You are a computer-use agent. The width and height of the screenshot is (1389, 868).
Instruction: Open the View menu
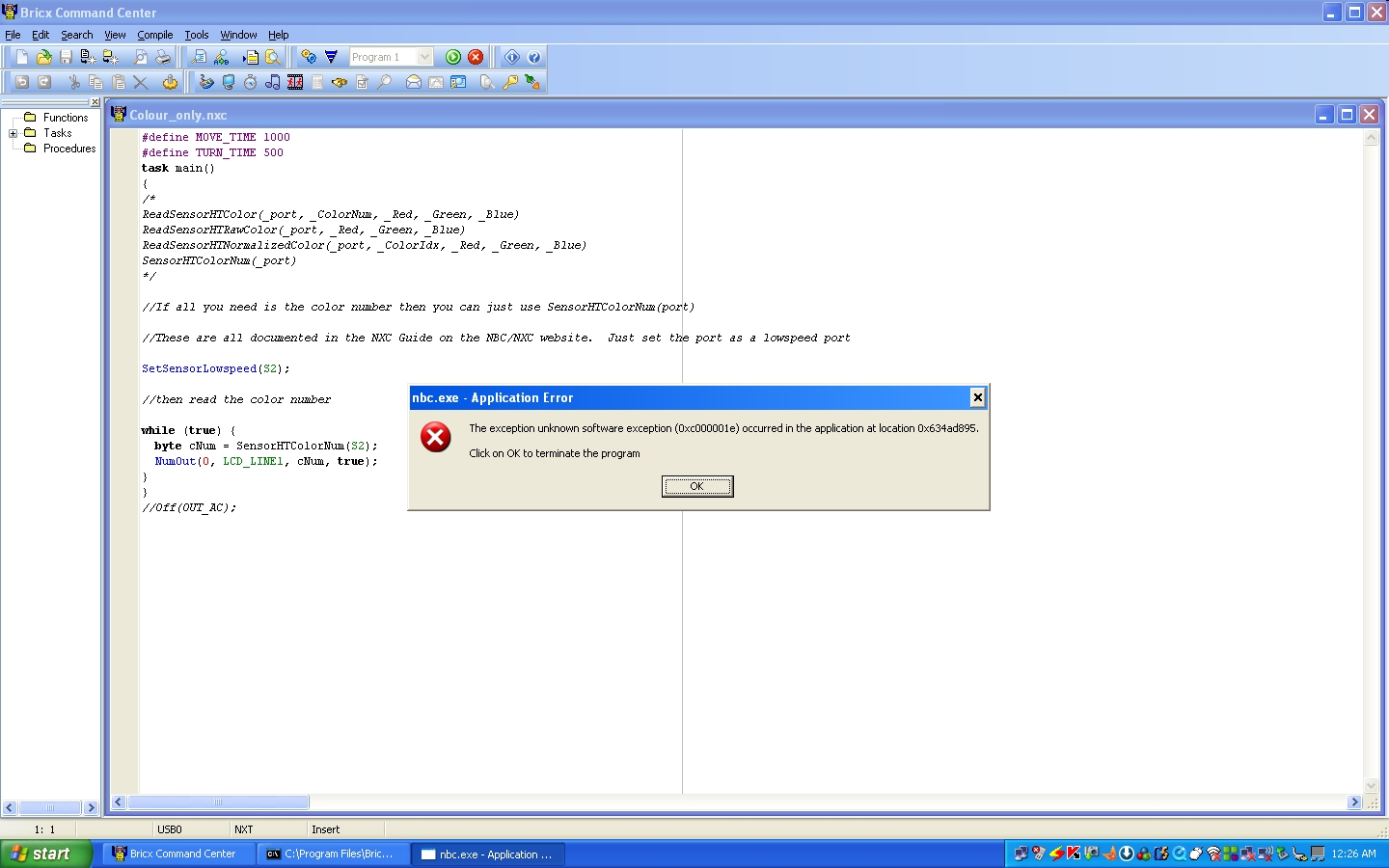115,35
